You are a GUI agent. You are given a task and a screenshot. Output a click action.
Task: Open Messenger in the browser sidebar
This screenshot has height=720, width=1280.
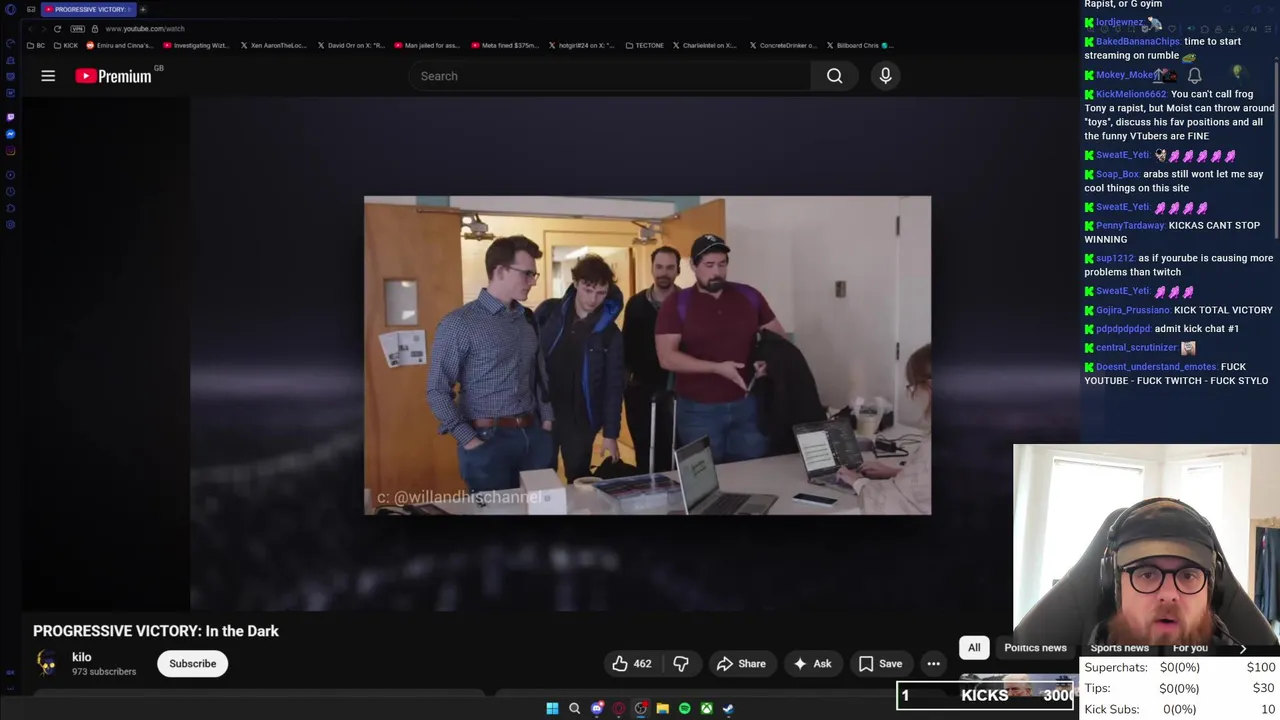click(x=10, y=134)
